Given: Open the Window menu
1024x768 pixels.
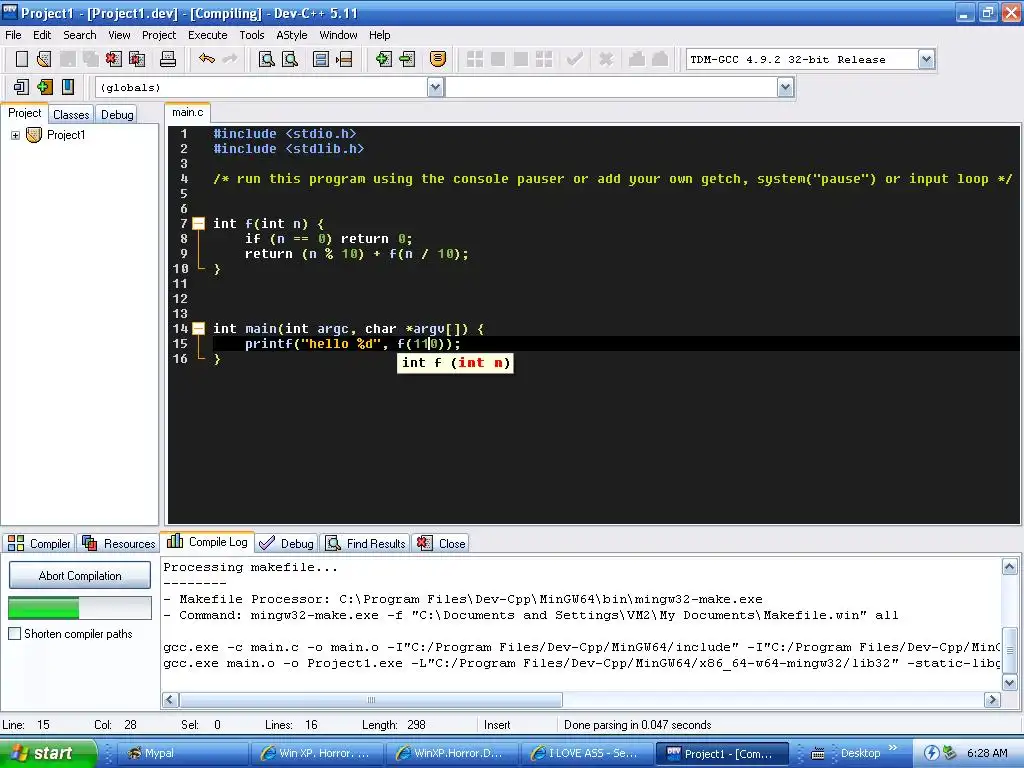Looking at the screenshot, I should (338, 35).
